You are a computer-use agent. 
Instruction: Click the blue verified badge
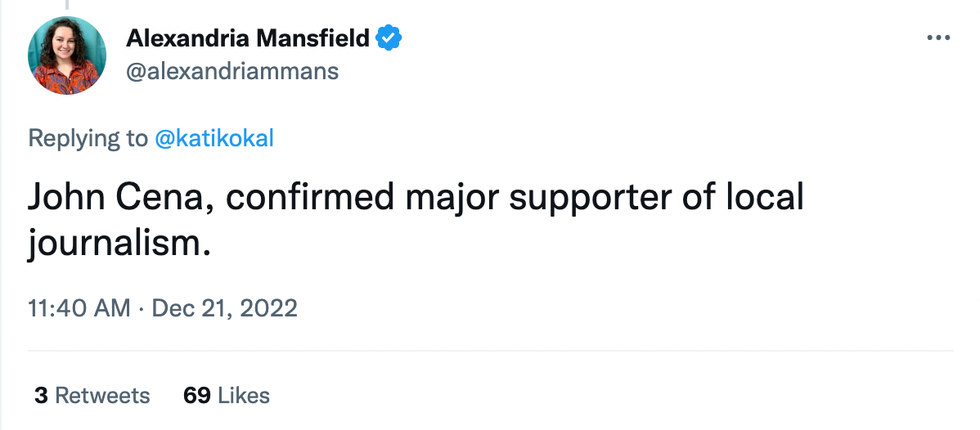click(389, 39)
